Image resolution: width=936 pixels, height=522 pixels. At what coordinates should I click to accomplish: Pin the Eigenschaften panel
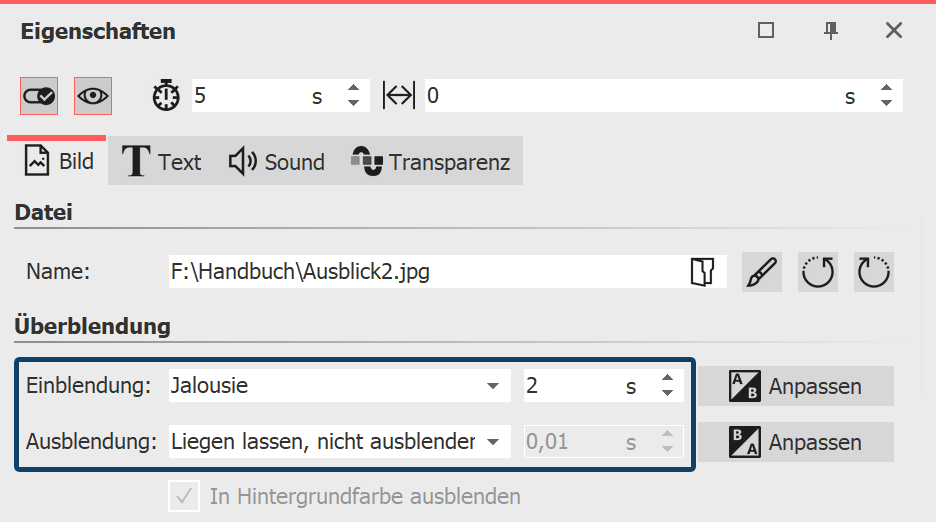[x=830, y=31]
